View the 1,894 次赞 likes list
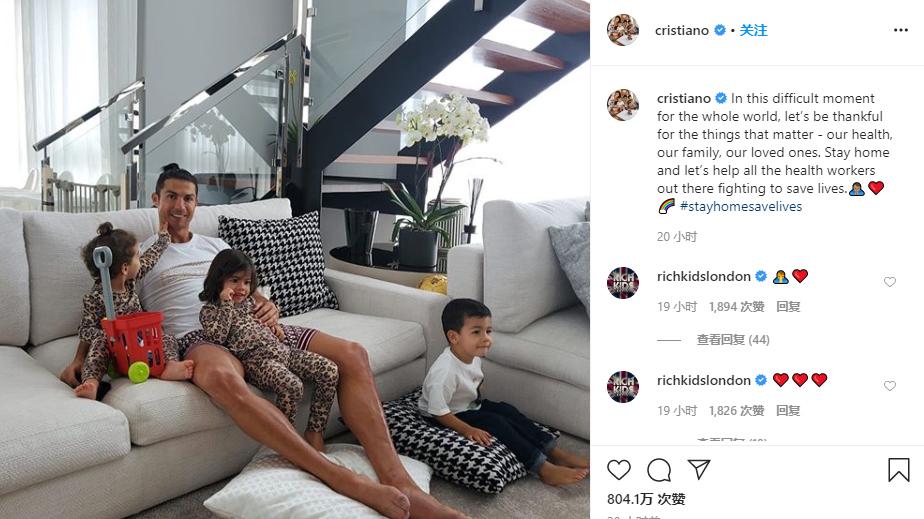The height and width of the screenshot is (519, 924). [x=737, y=306]
